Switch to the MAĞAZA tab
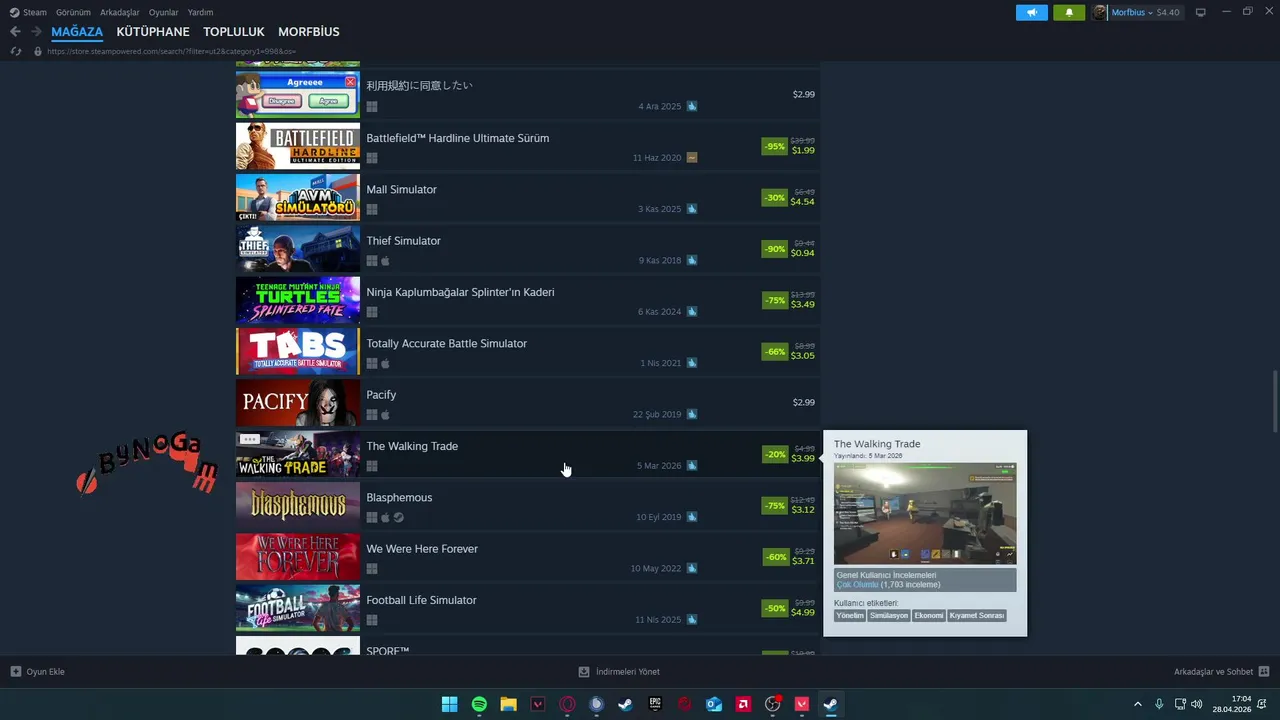This screenshot has height=720, width=1280. 77,32
